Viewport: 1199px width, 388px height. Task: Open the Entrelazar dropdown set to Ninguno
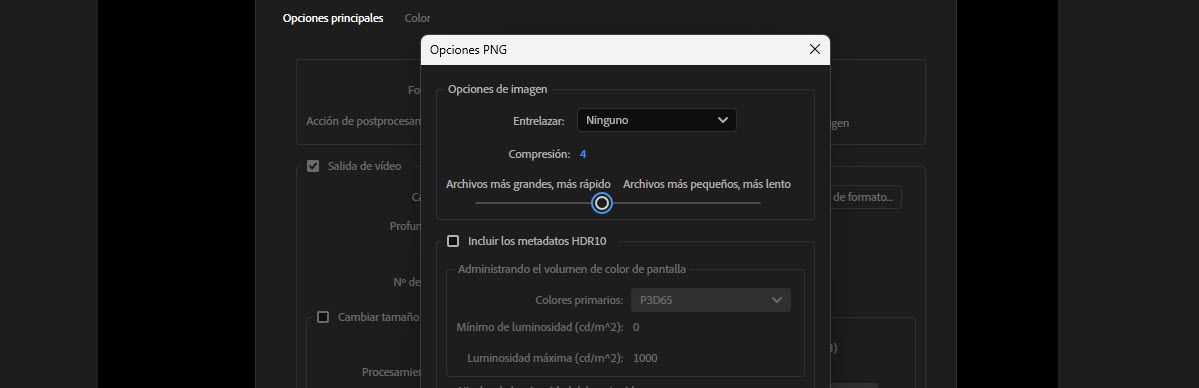656,120
